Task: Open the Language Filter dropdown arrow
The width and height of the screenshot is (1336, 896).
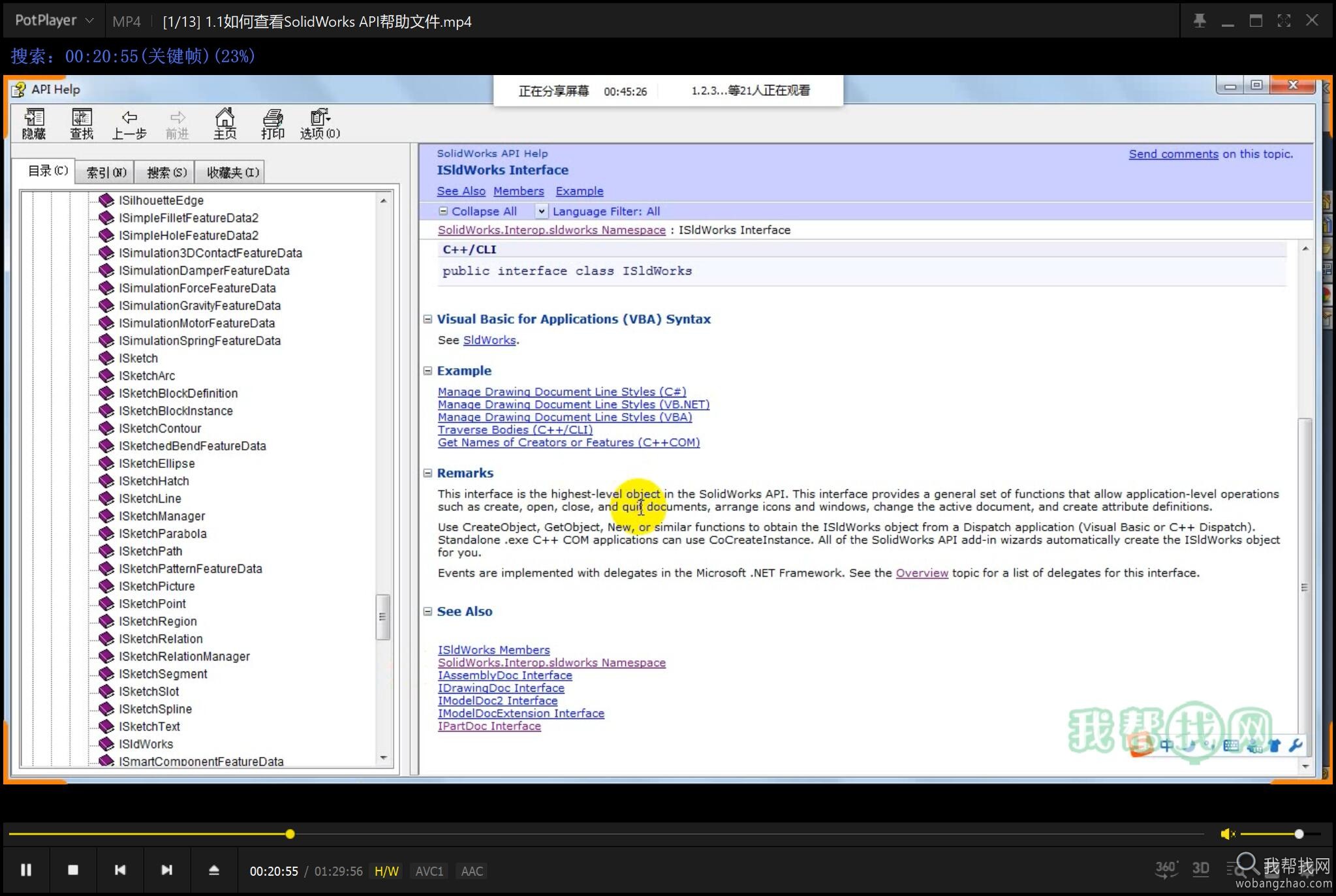Action: point(541,211)
